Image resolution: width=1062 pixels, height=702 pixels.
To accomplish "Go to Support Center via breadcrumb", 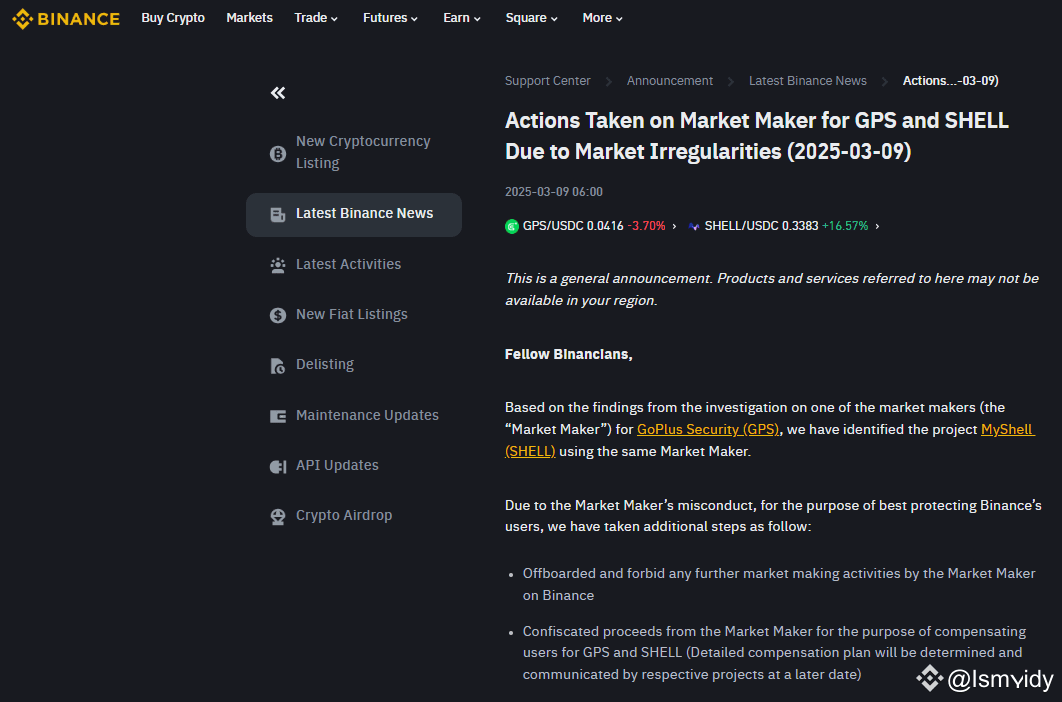I will pos(547,81).
